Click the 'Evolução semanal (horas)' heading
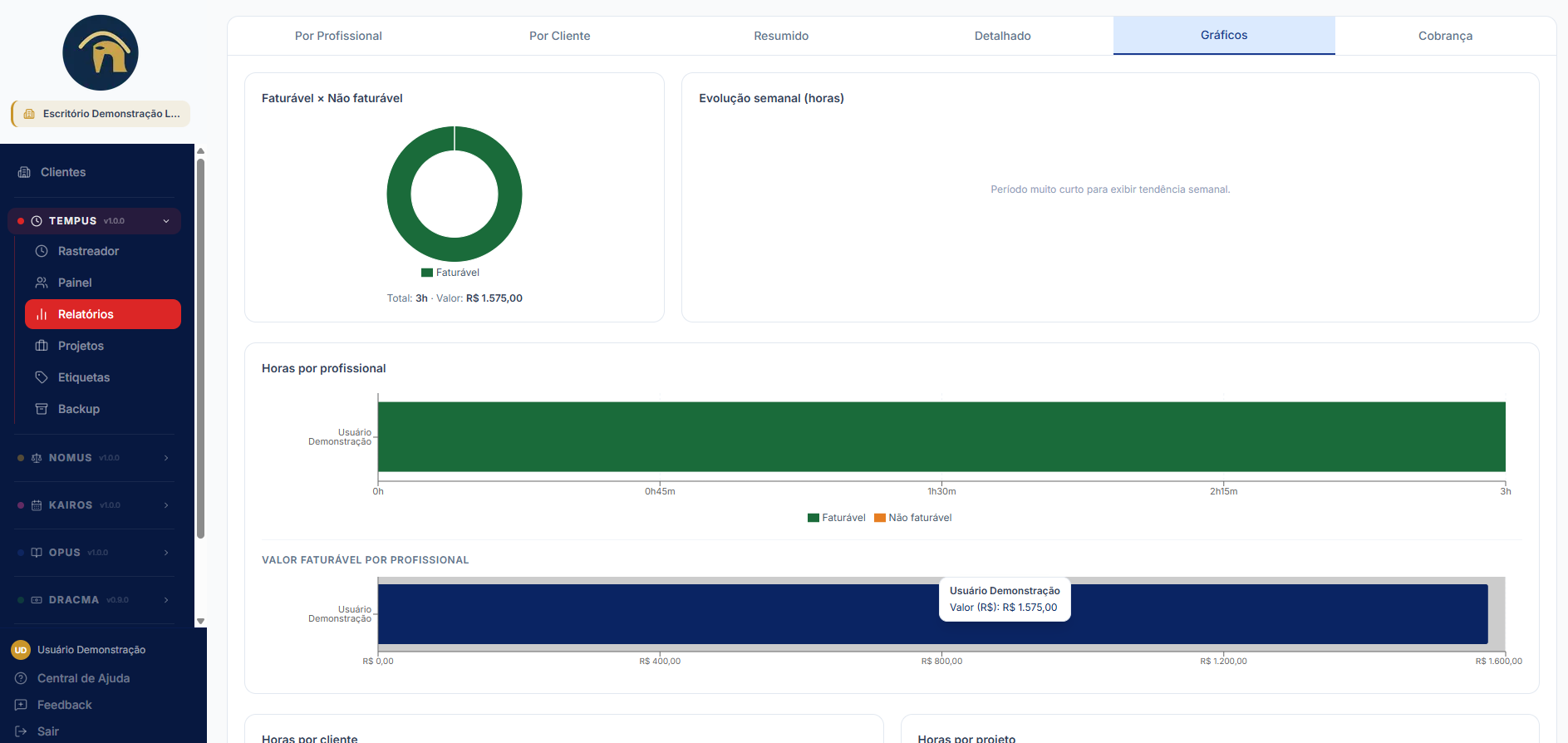The image size is (1568, 743). (x=771, y=98)
